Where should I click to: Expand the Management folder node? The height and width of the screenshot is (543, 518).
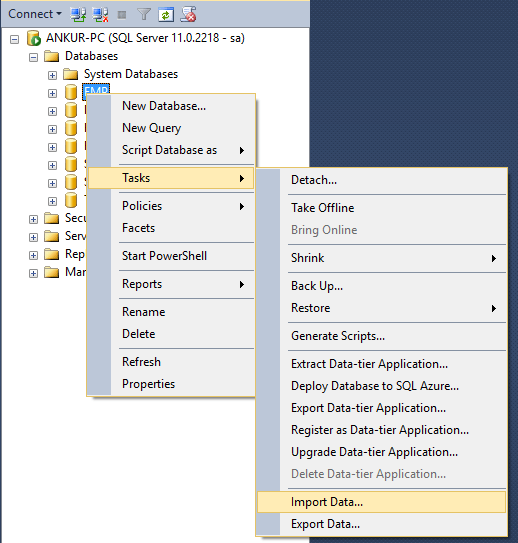(33, 273)
